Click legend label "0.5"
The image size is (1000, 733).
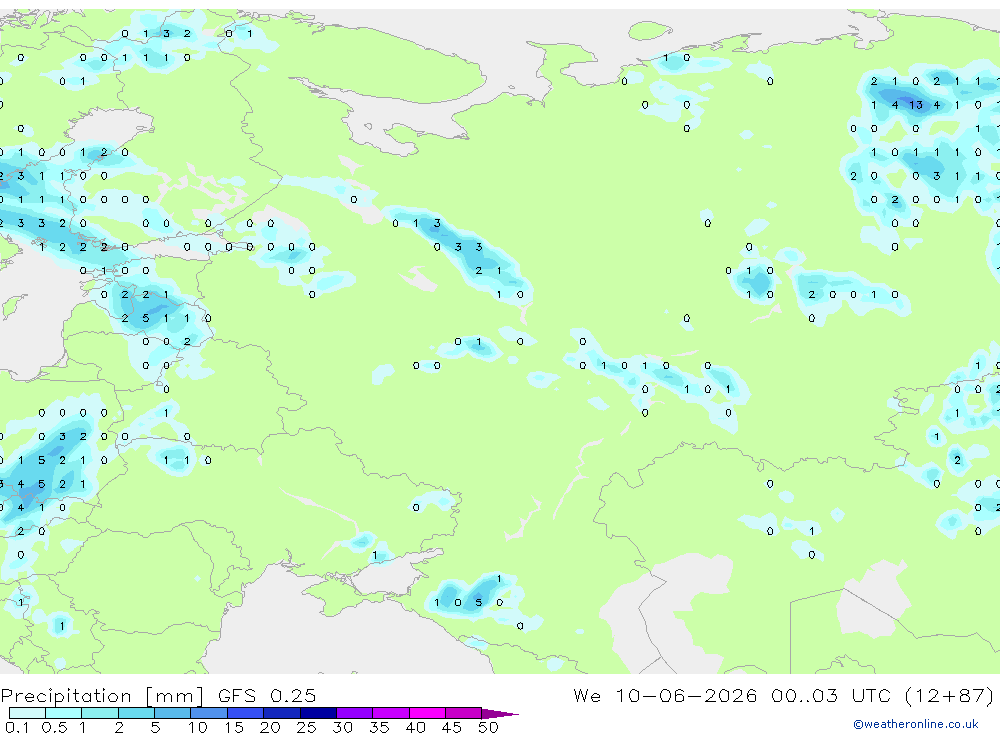54,727
